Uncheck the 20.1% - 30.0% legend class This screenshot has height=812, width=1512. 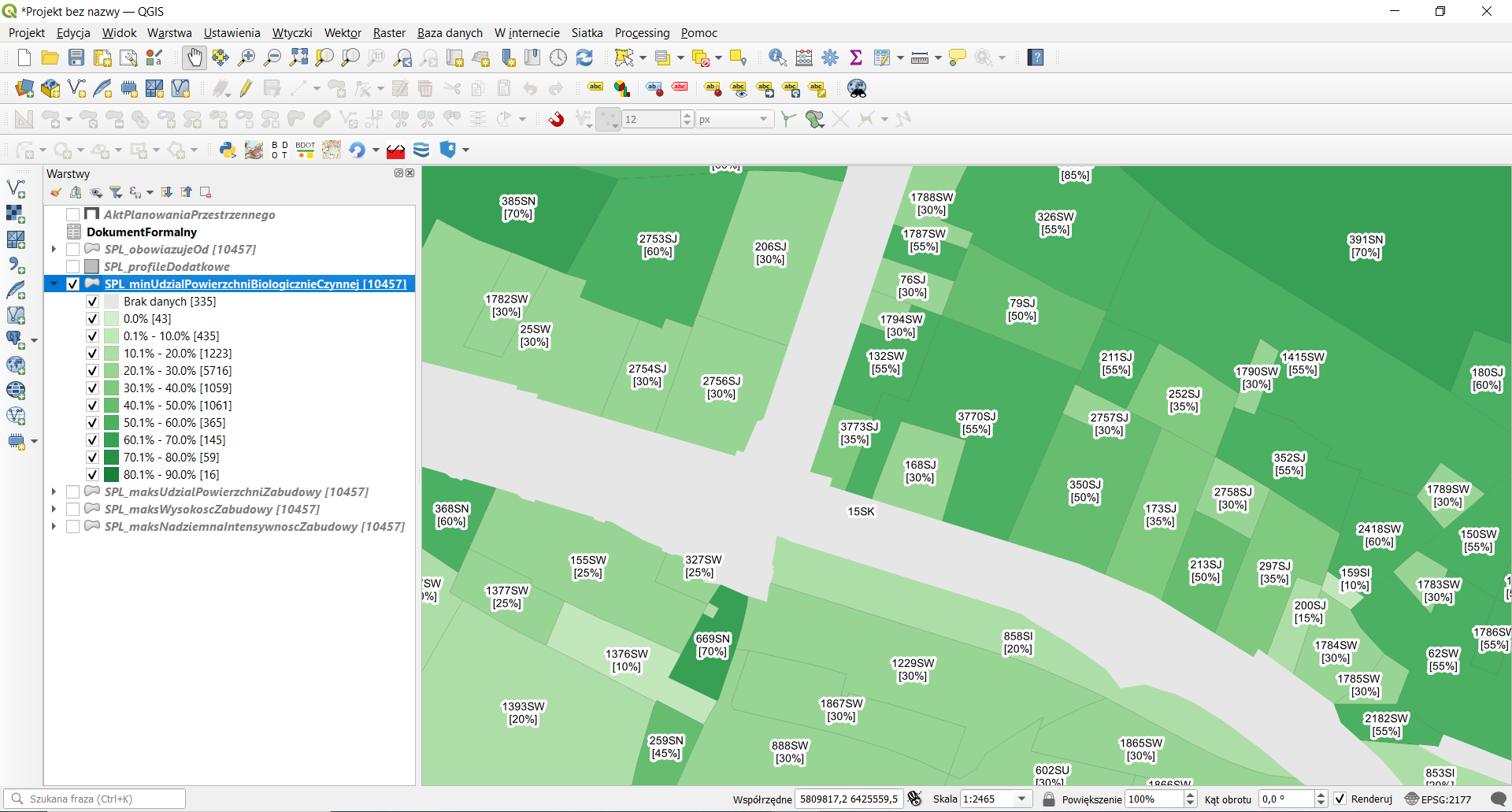pyautogui.click(x=92, y=371)
